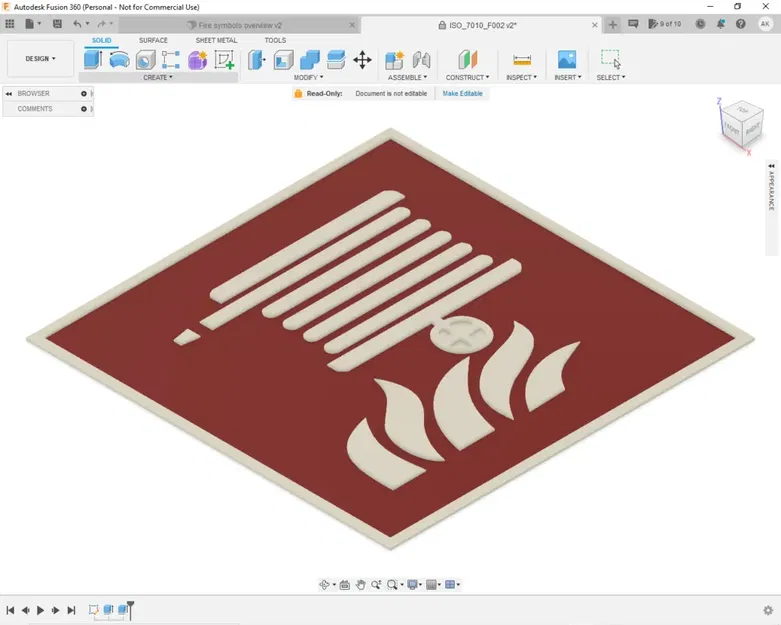
Task: Select the Create Form tool
Action: (x=198, y=60)
